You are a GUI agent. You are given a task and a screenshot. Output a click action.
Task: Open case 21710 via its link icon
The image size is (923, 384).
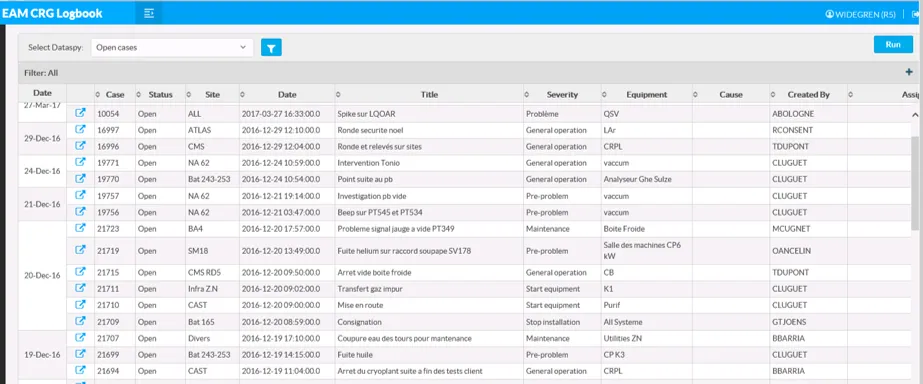click(81, 304)
